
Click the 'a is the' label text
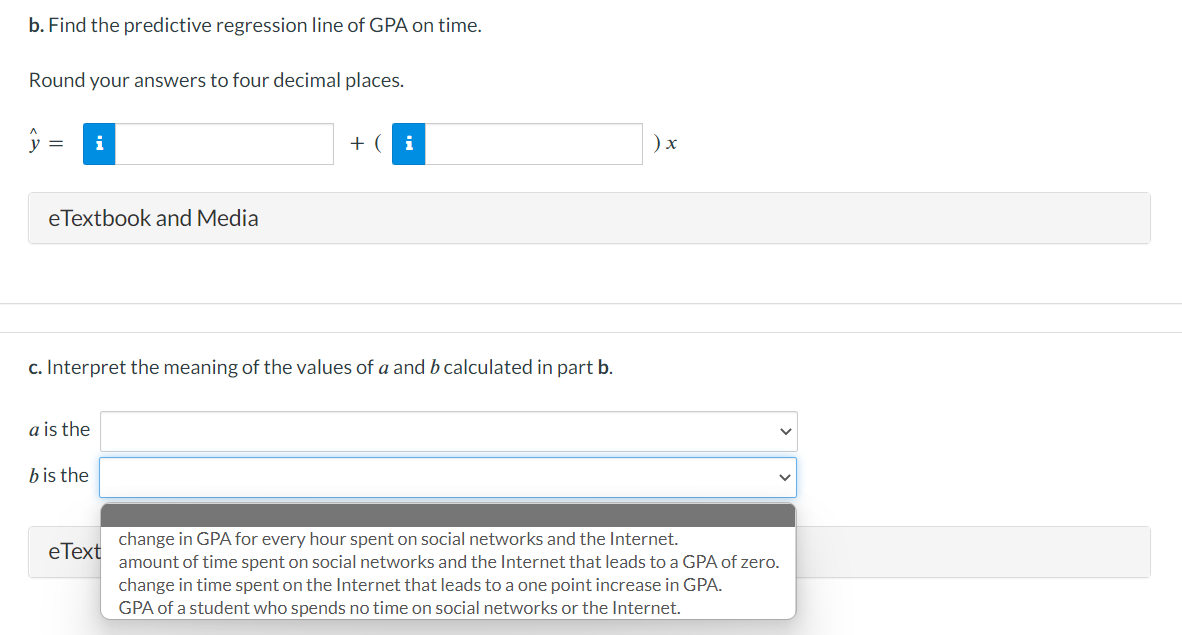tap(60, 429)
